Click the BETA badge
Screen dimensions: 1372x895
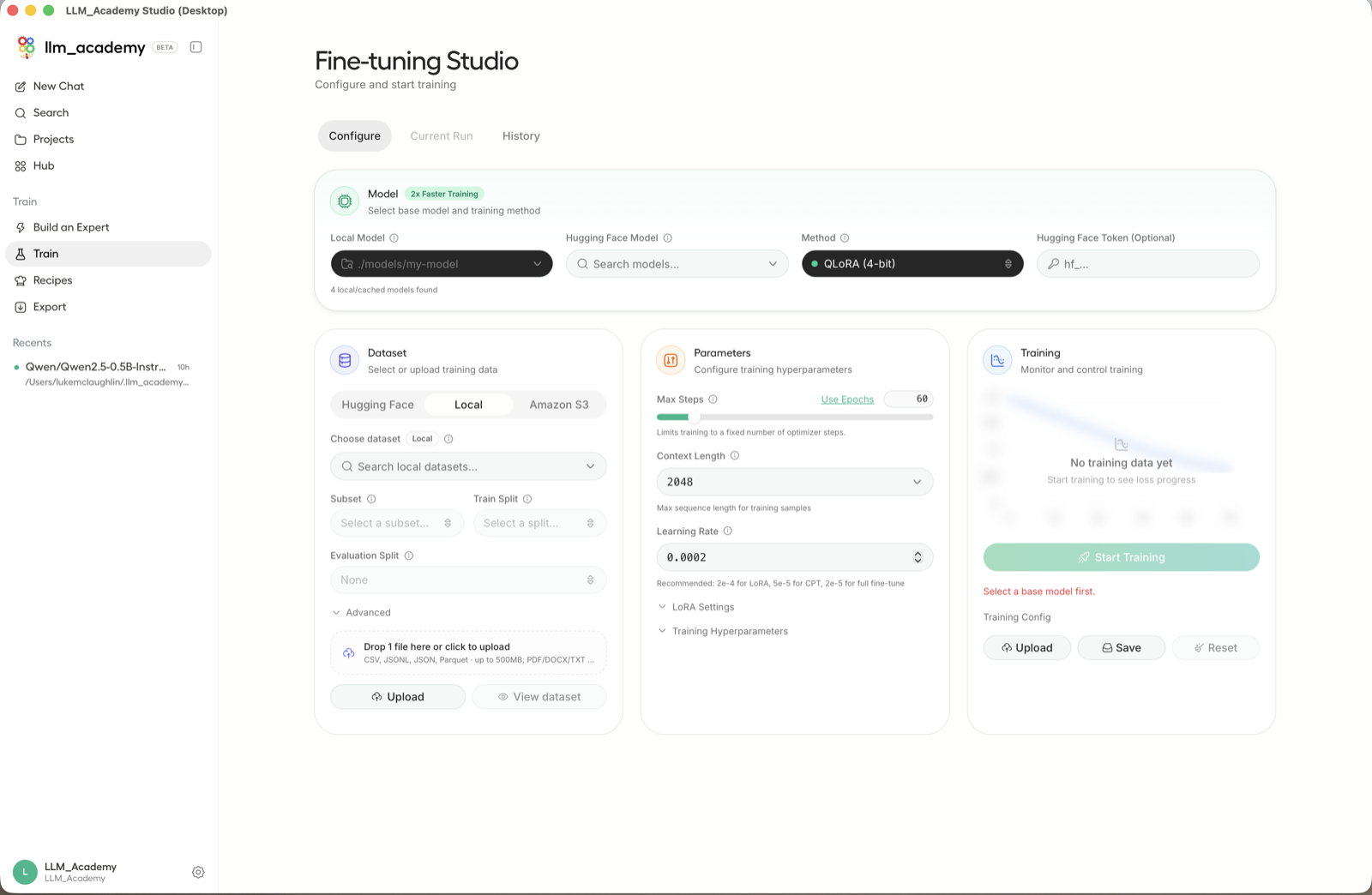(165, 47)
